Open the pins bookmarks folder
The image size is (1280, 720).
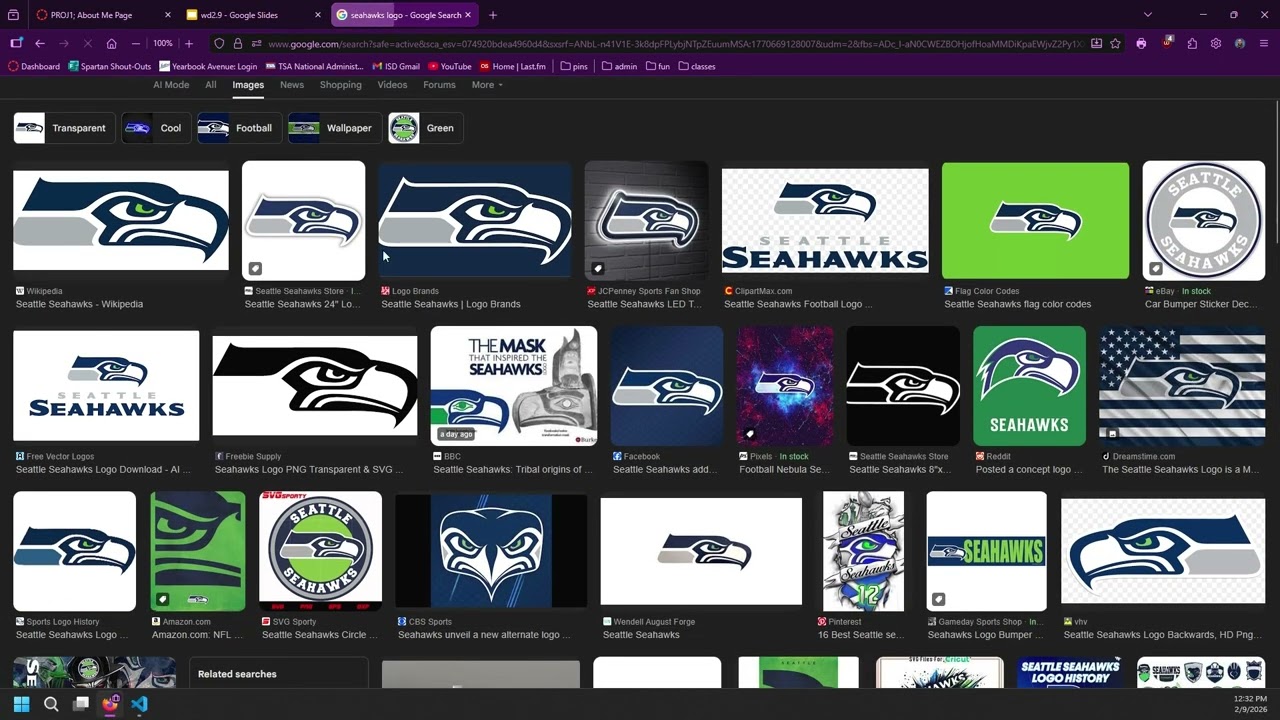click(x=574, y=66)
